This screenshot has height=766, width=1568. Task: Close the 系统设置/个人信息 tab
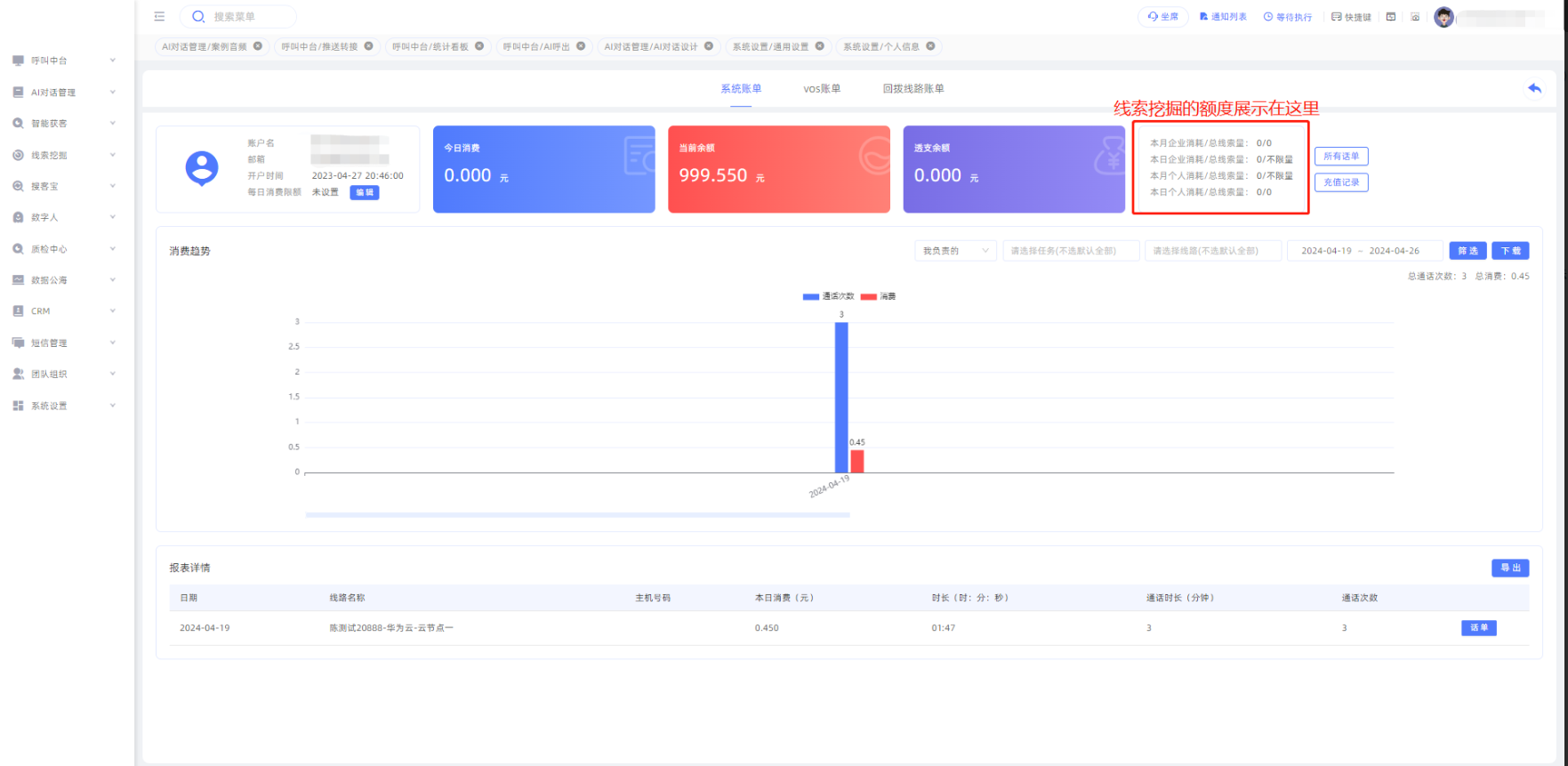coord(930,46)
